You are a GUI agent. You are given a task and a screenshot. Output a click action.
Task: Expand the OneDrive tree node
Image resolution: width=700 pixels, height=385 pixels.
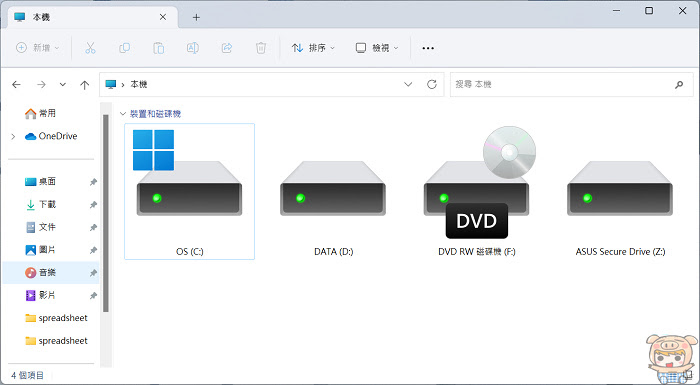13,137
